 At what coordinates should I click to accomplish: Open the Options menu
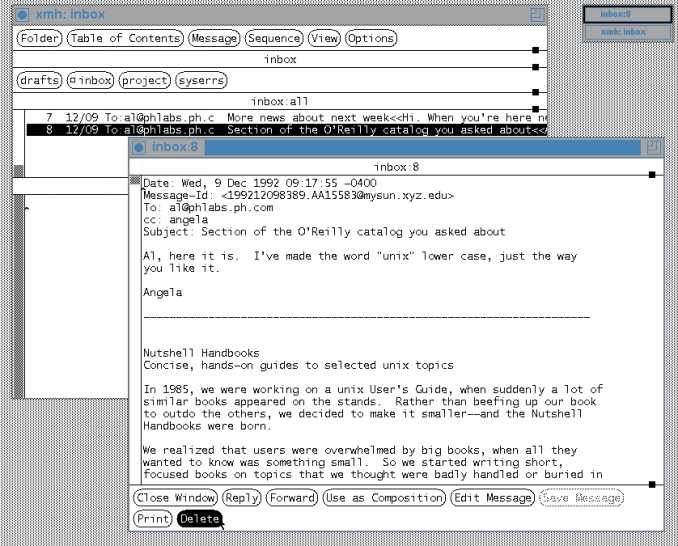coord(371,38)
